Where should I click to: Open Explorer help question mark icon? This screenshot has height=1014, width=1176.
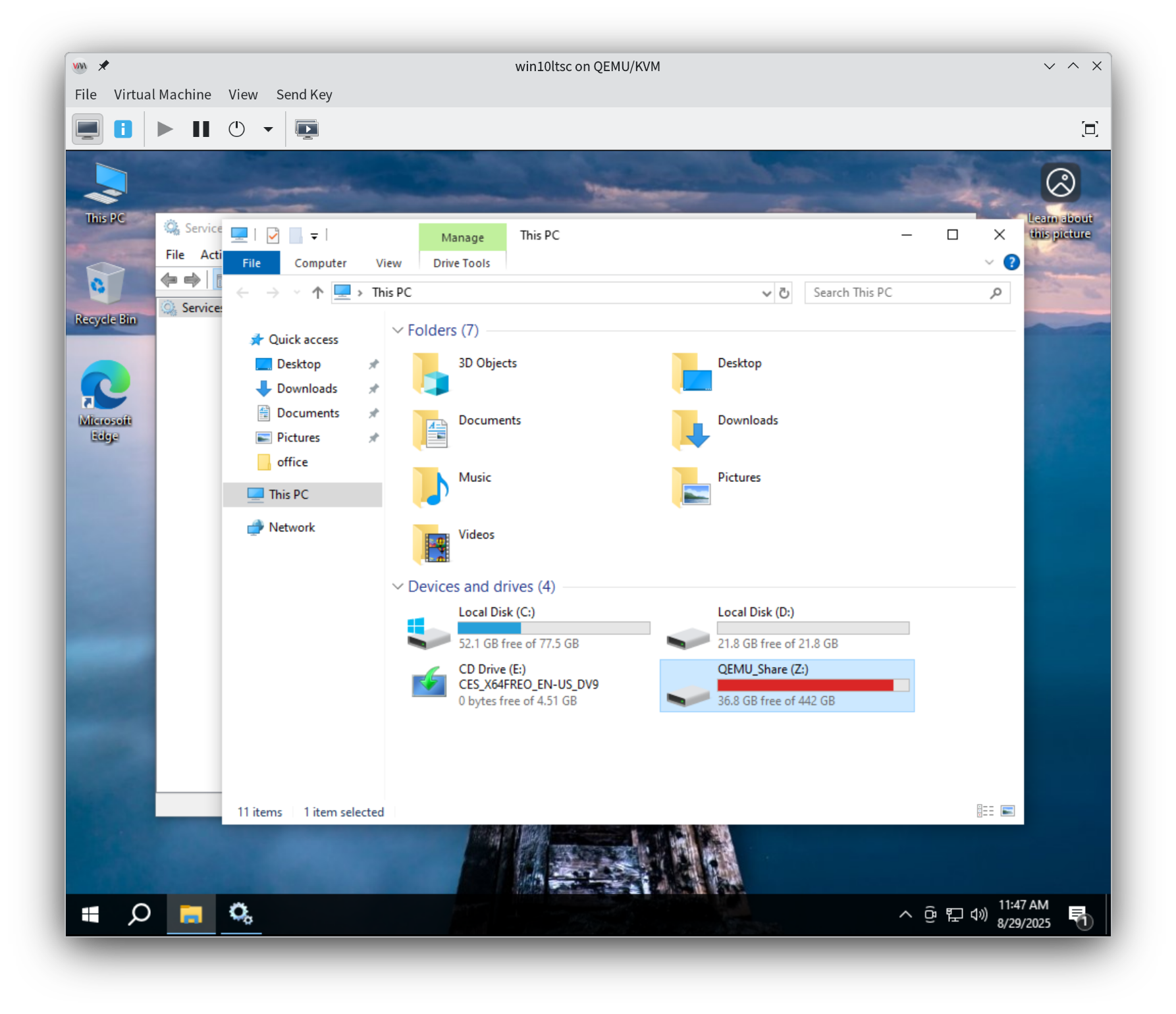click(x=1011, y=262)
